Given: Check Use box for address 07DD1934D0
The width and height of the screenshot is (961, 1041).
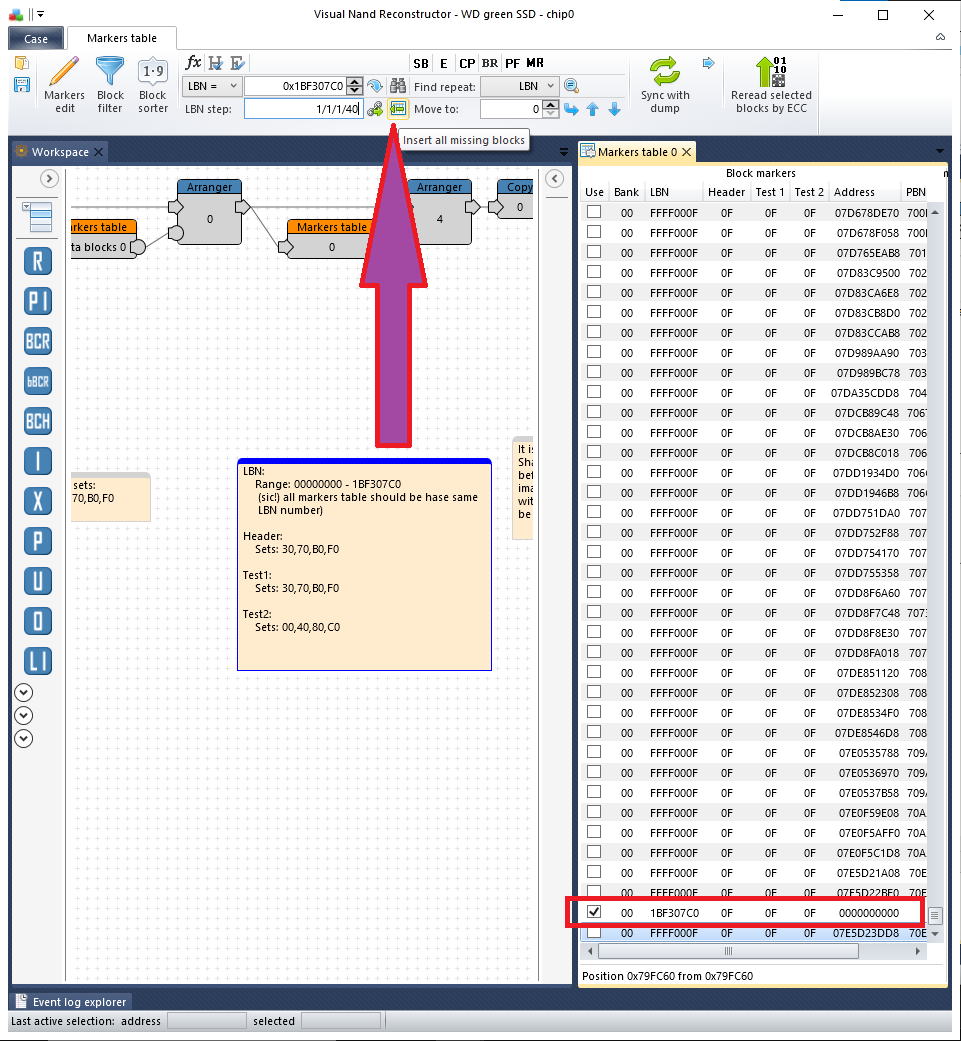Looking at the screenshot, I should coord(594,472).
